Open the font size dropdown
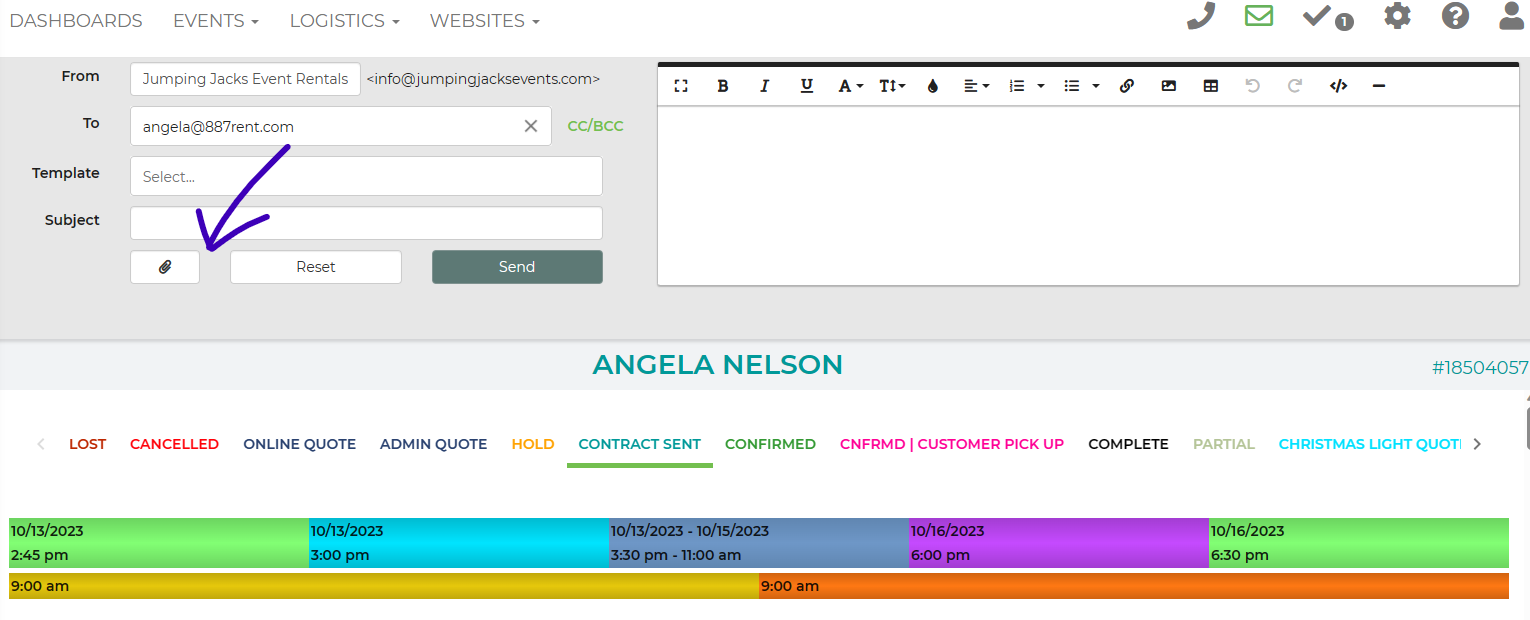 (x=891, y=86)
